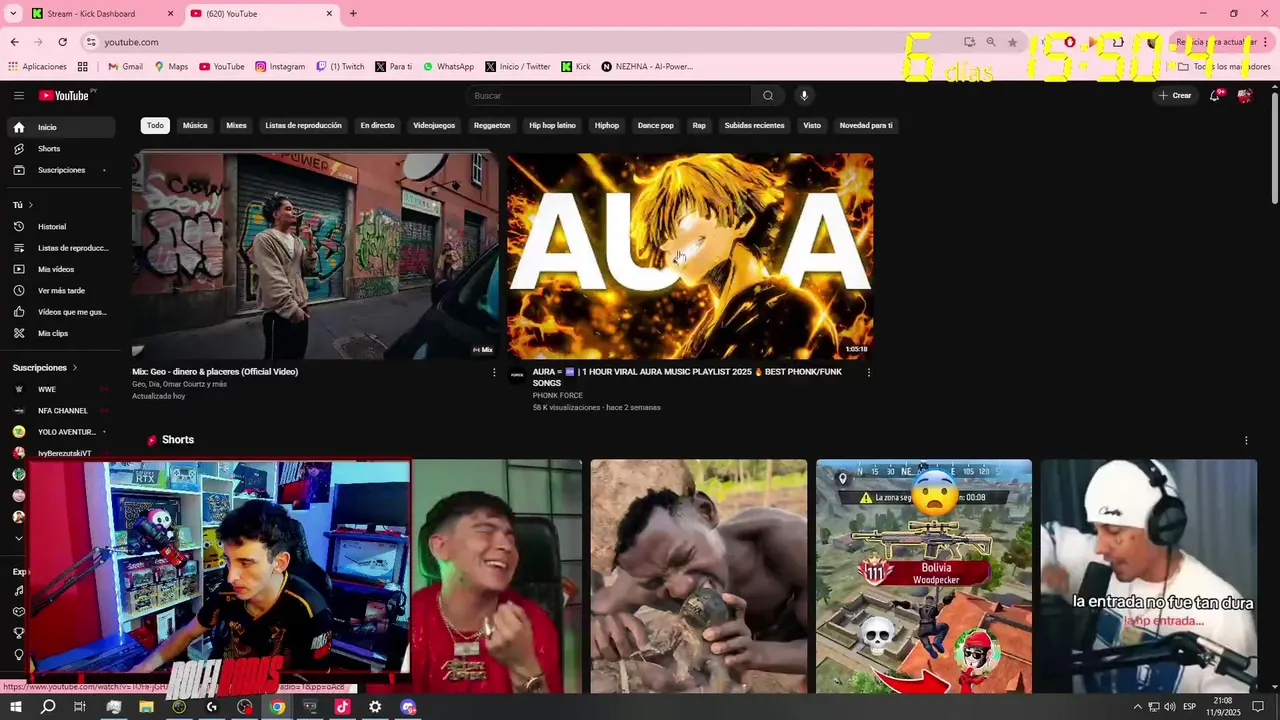Select the Hip hop latino chip
This screenshot has height=720, width=1280.
click(x=552, y=125)
